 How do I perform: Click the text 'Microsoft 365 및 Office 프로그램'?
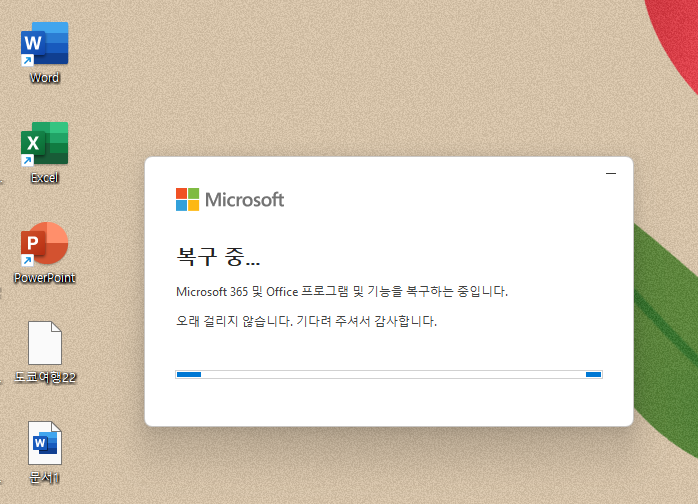click(x=262, y=292)
